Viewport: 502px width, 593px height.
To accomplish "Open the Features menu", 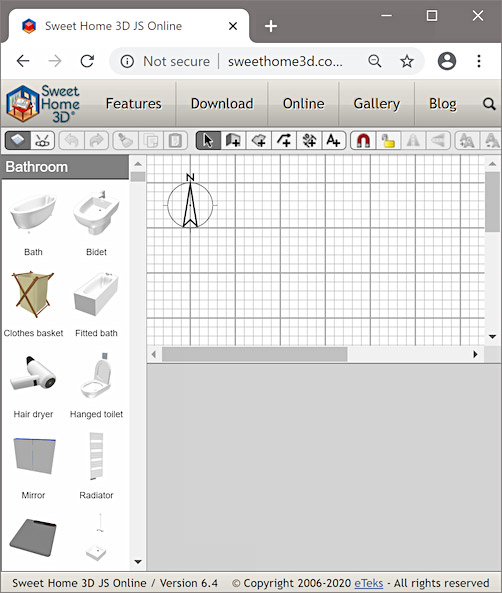I will (134, 103).
